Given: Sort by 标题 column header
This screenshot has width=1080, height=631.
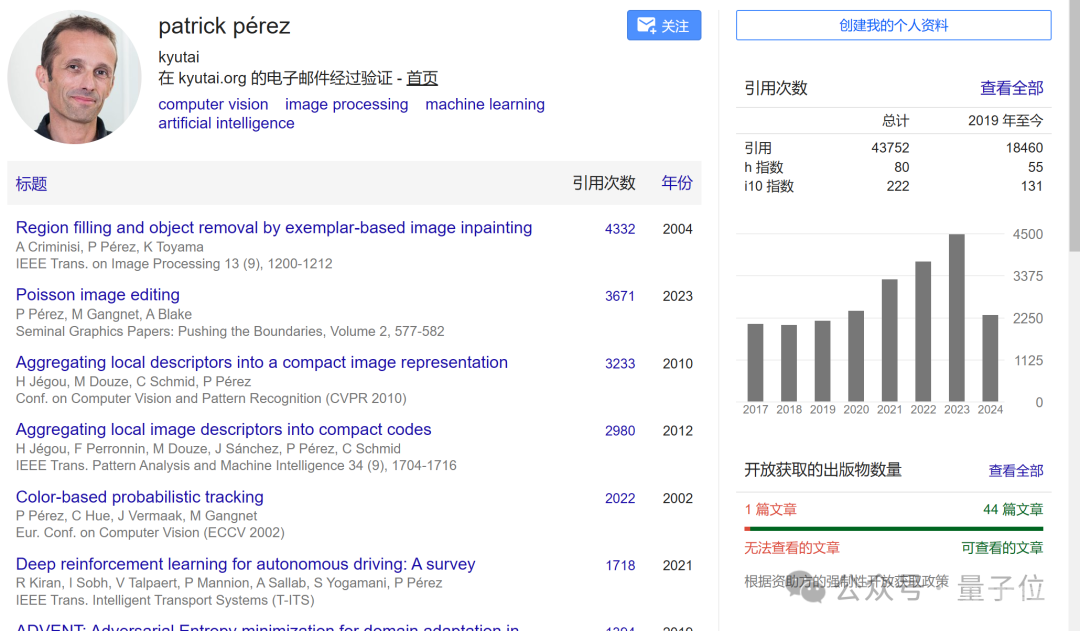Looking at the screenshot, I should pyautogui.click(x=31, y=183).
